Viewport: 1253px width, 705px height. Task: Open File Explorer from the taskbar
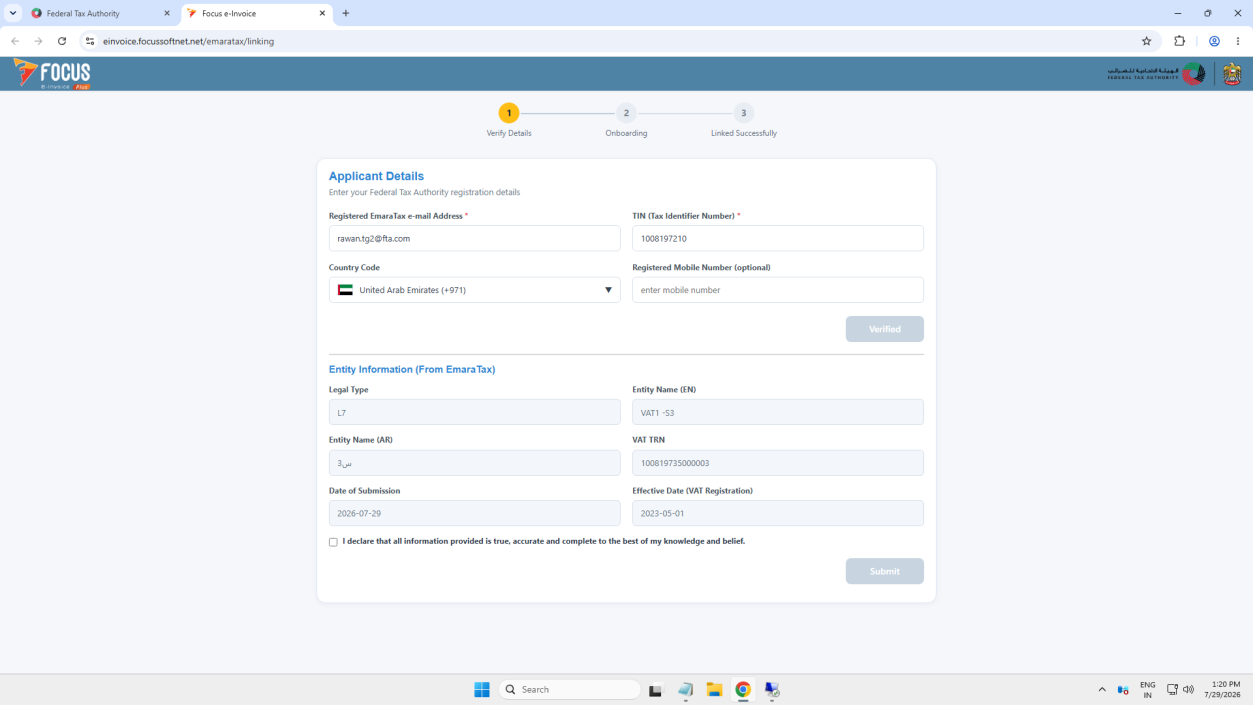pos(714,689)
